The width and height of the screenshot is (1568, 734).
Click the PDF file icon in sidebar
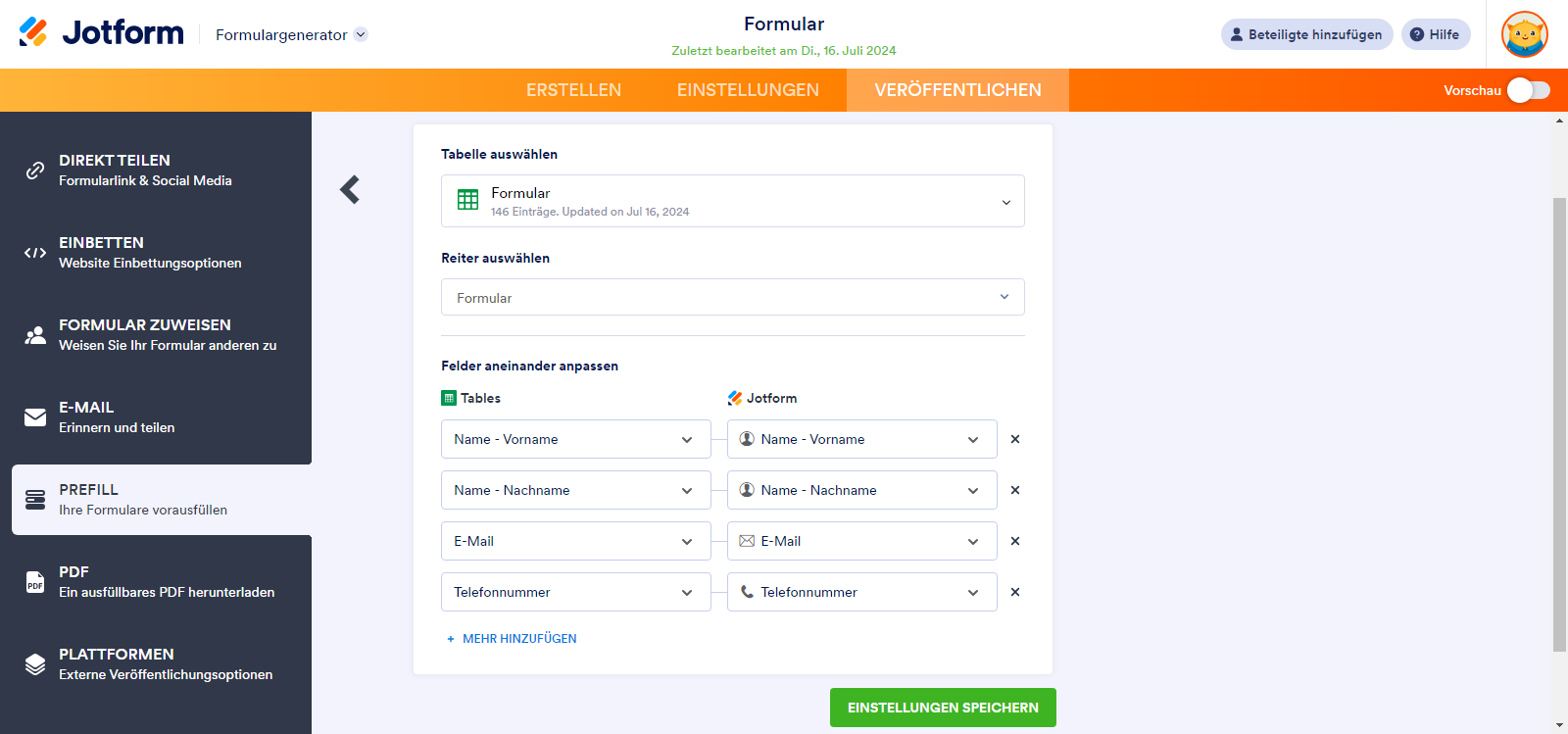pos(35,582)
